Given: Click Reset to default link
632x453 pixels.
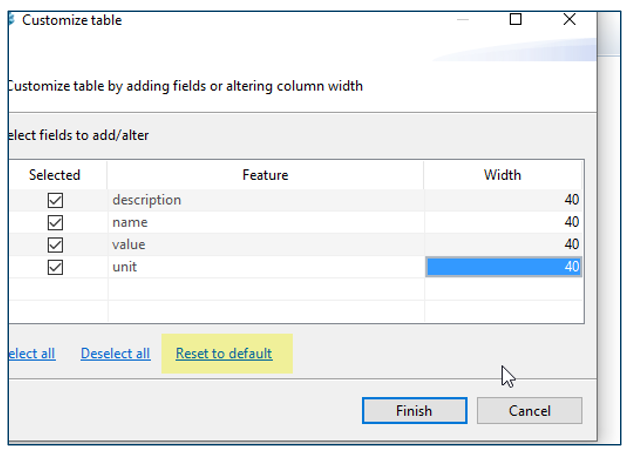Looking at the screenshot, I should [224, 353].
